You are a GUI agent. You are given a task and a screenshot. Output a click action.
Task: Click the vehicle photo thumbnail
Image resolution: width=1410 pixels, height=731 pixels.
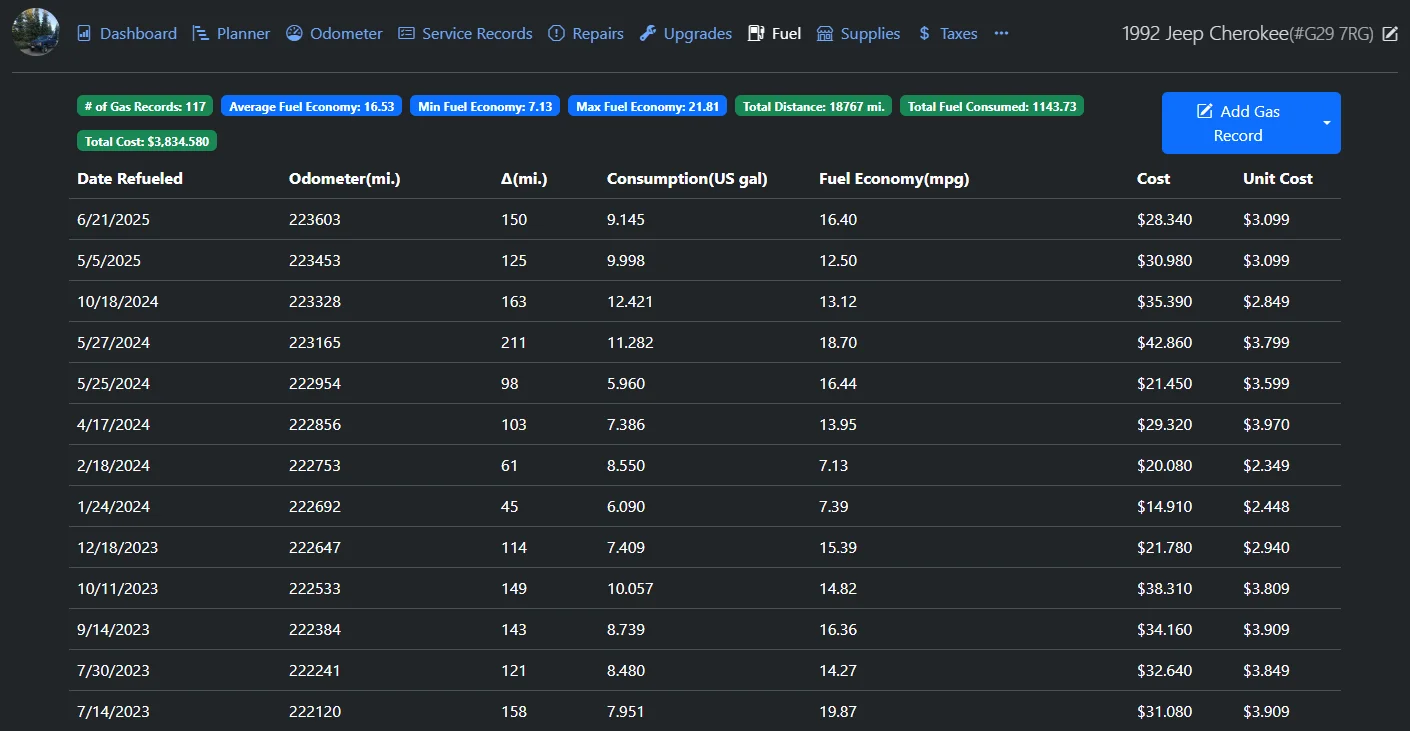[x=36, y=33]
